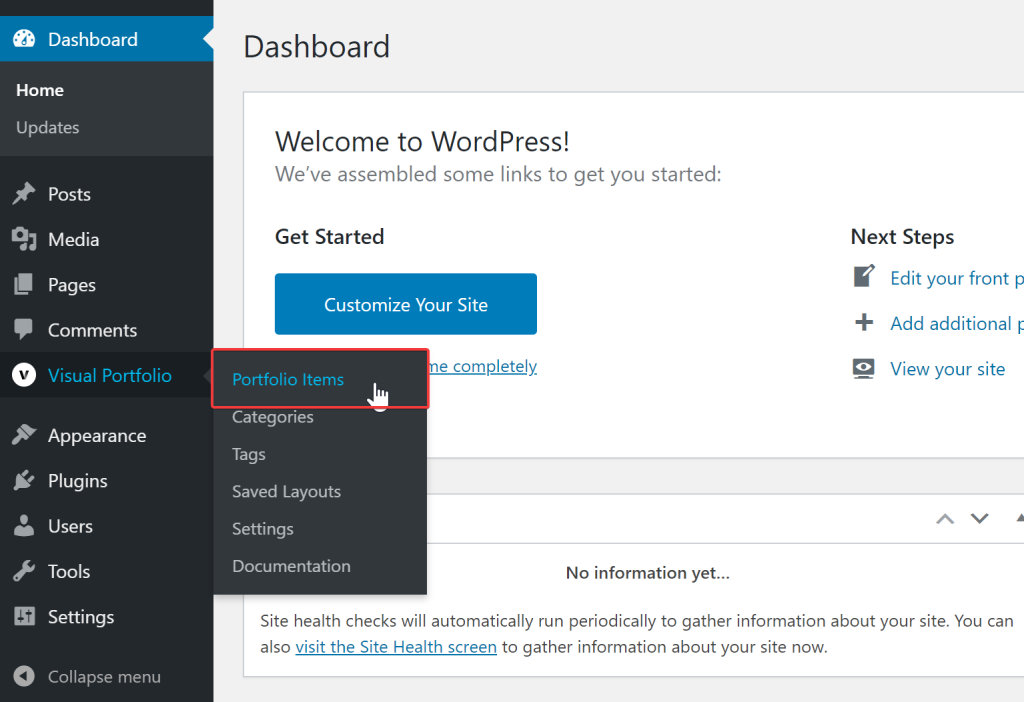Open the Tools menu

point(106,571)
